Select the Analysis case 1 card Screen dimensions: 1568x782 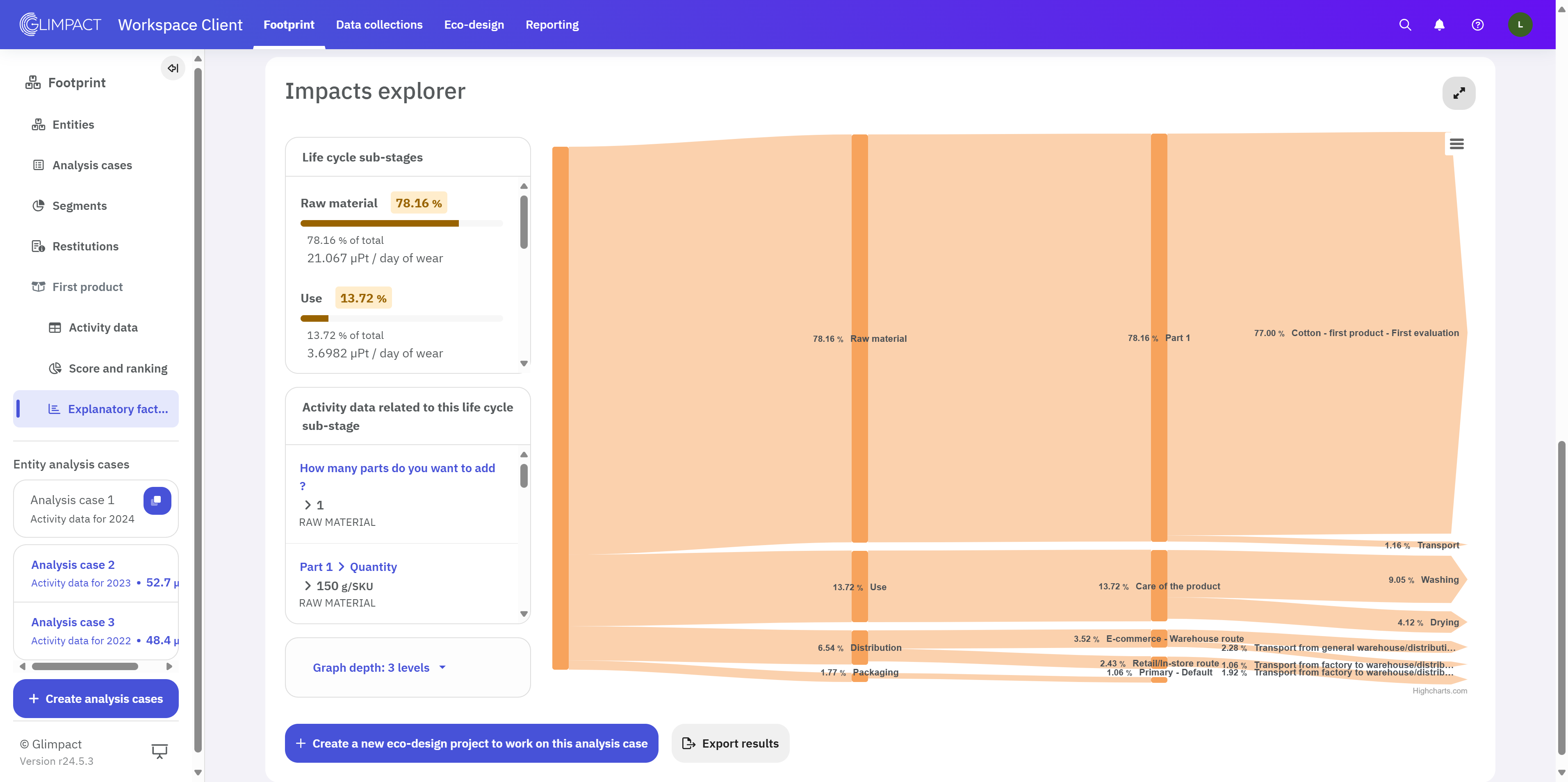click(x=96, y=508)
